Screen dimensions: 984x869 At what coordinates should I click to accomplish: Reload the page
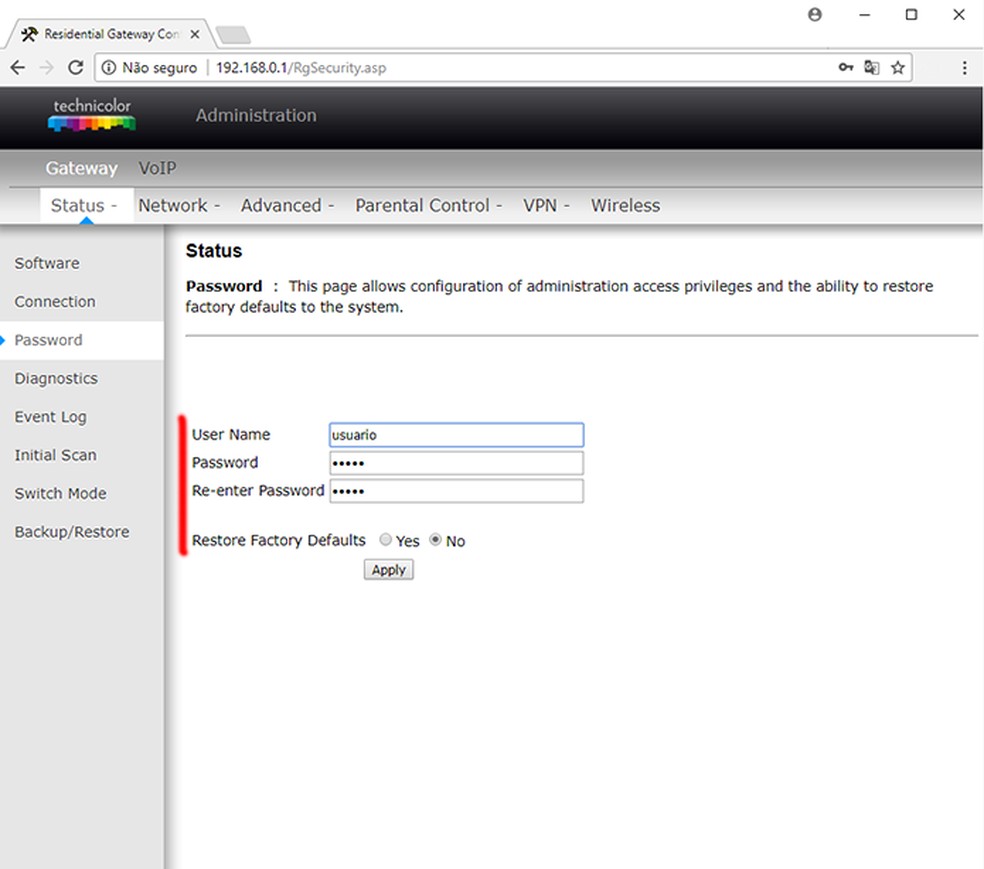tap(76, 67)
